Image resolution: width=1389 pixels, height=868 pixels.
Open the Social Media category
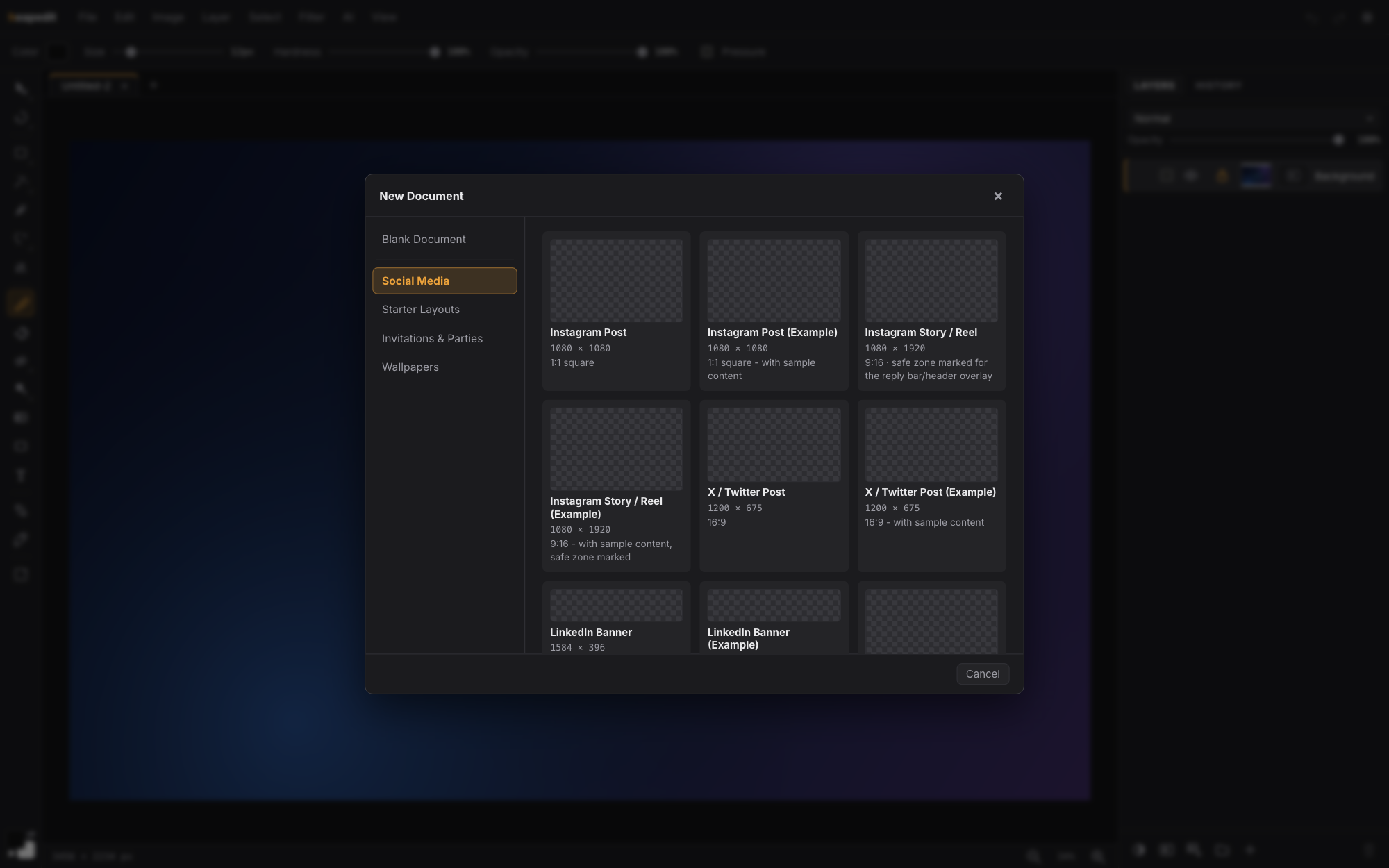point(444,281)
